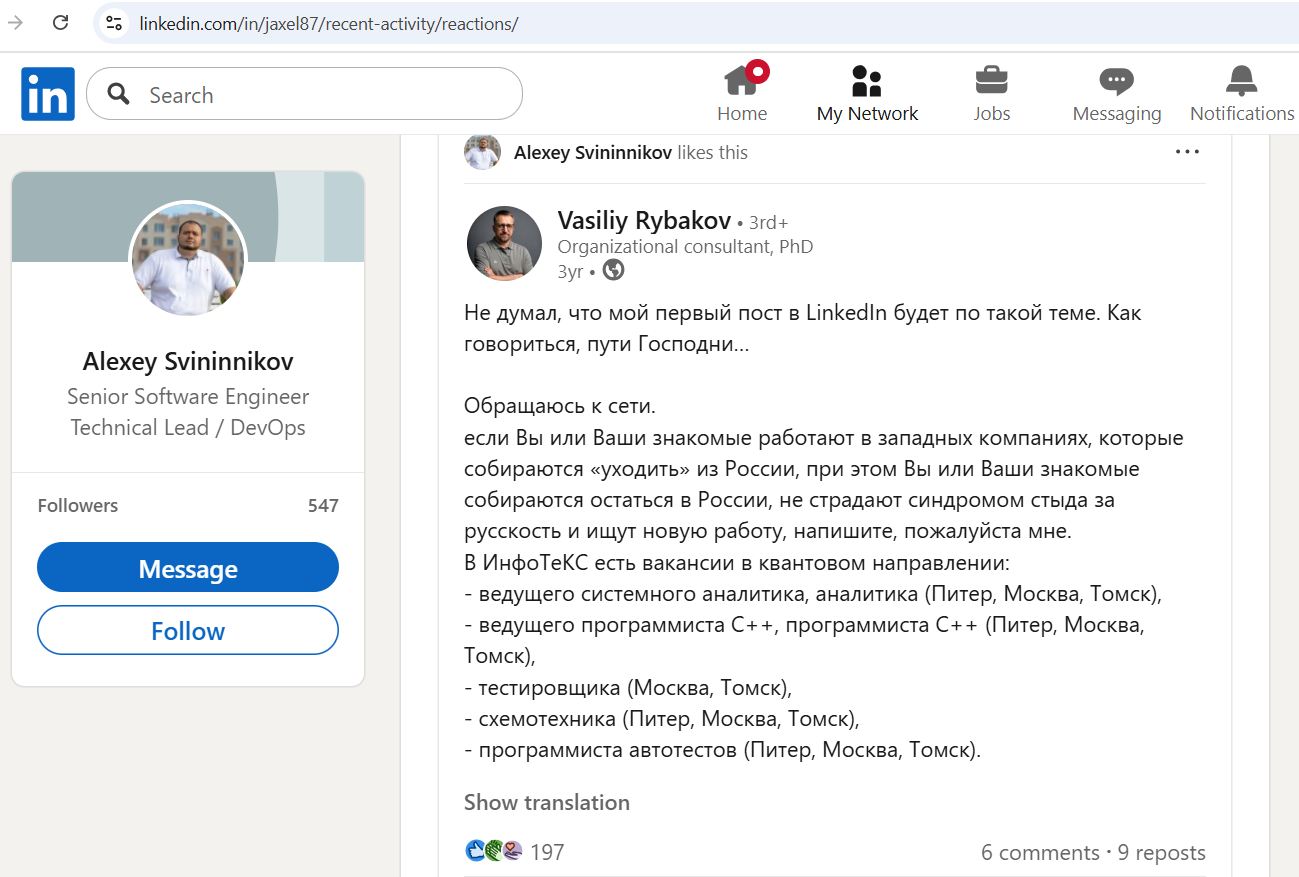This screenshot has width=1299, height=877.
Task: Click the site info icon in address bar
Action: 114,23
